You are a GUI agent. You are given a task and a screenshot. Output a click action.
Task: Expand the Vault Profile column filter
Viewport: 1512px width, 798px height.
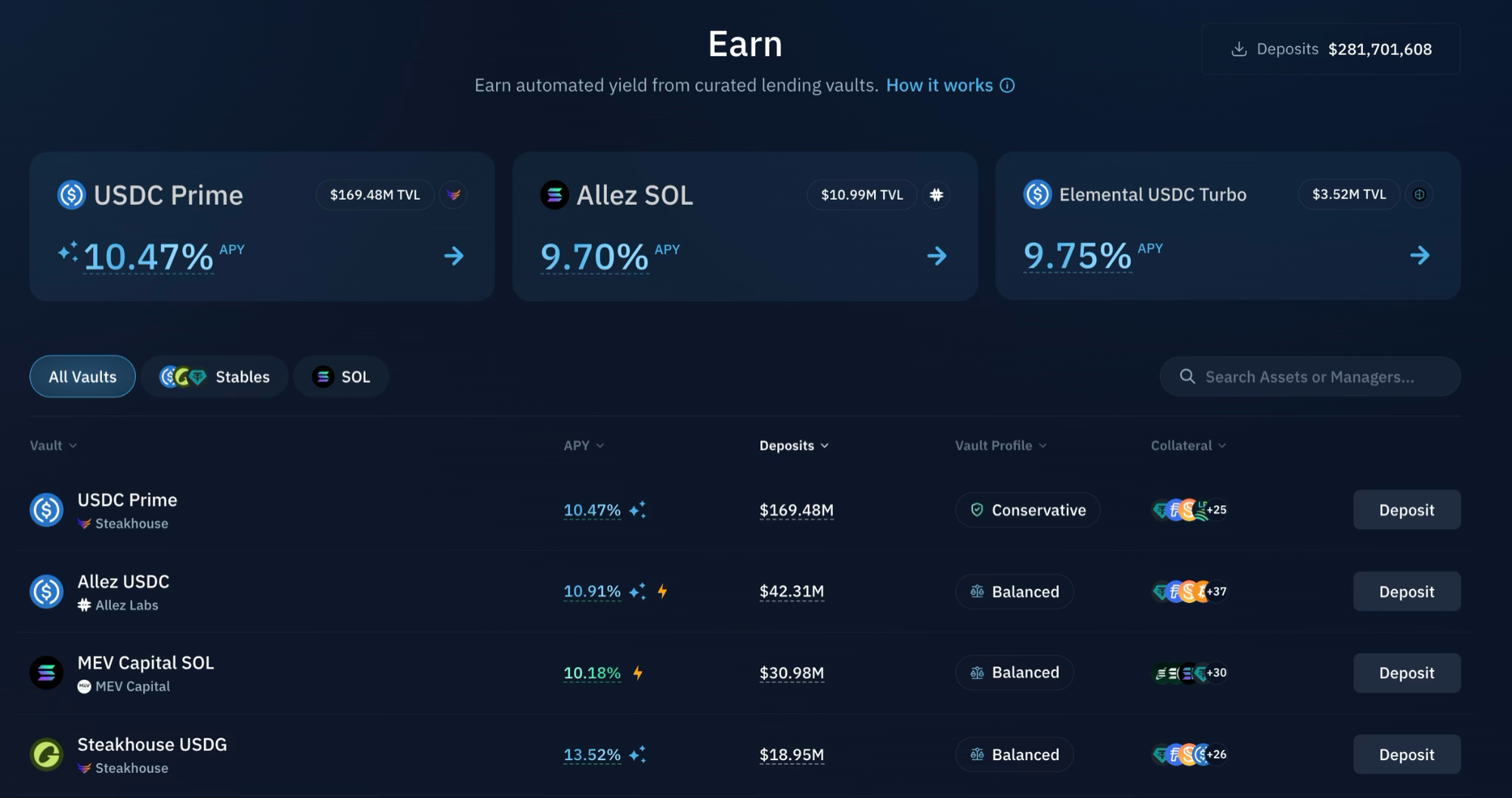(x=1000, y=446)
